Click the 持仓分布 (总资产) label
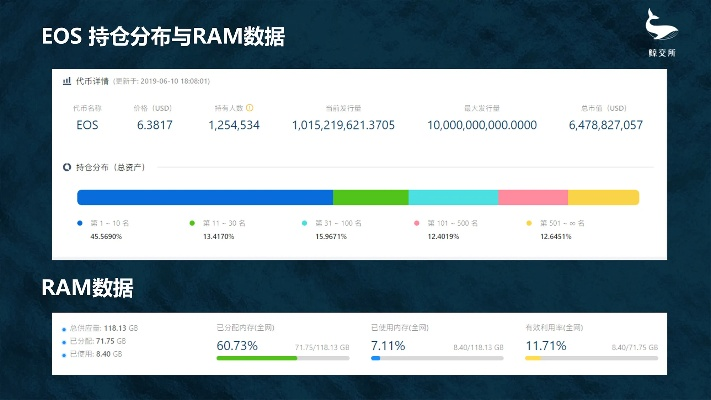711x400 pixels. [x=111, y=167]
